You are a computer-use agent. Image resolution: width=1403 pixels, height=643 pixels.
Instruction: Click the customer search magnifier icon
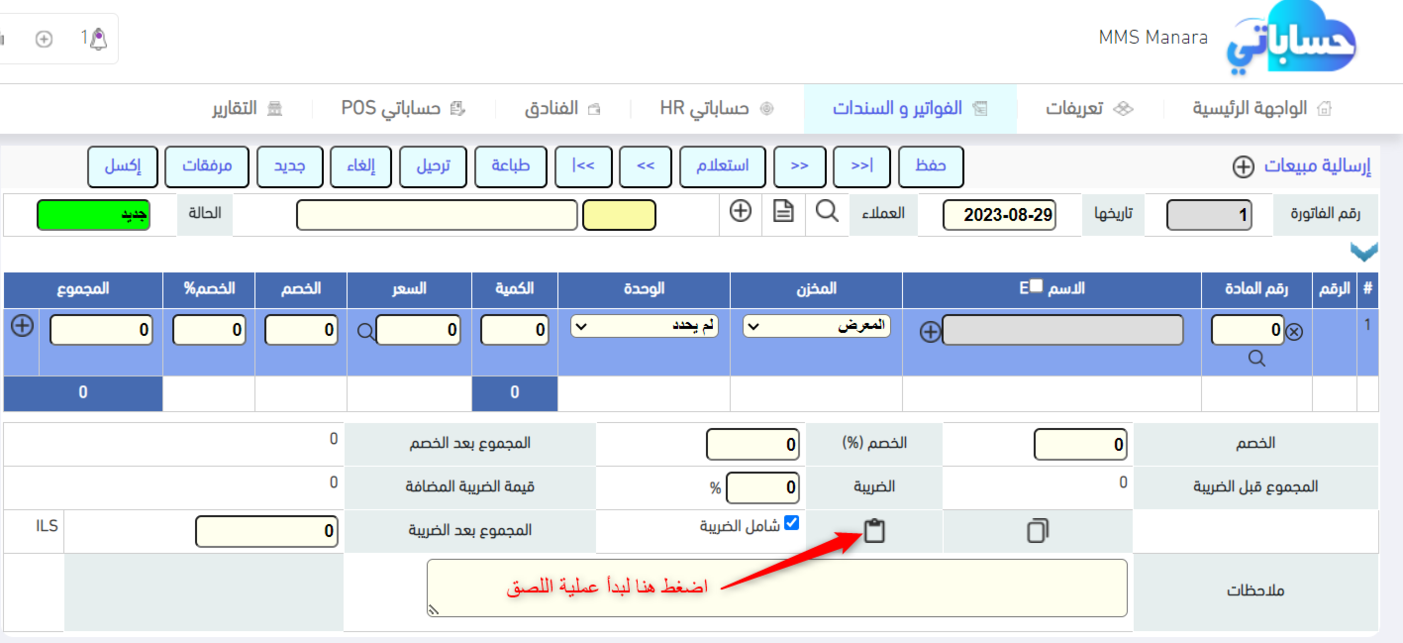pos(828,211)
